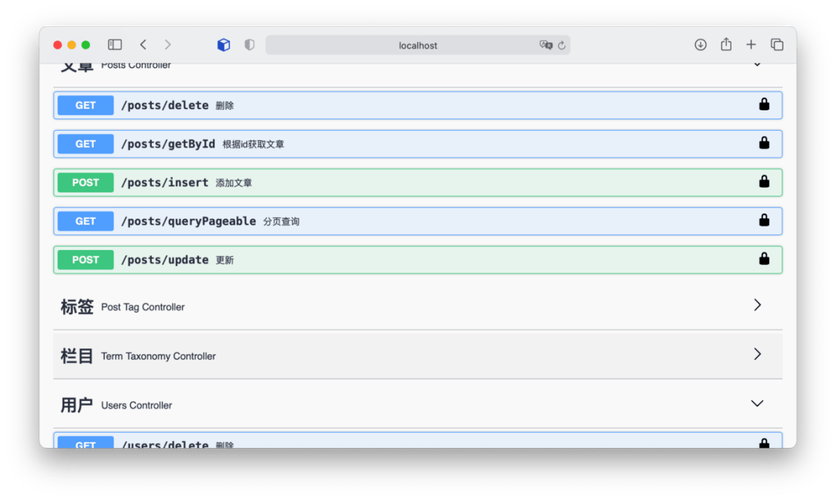This screenshot has width=836, height=500.
Task: Open the GET /posts/queryPageable endpoint
Action: coord(418,221)
